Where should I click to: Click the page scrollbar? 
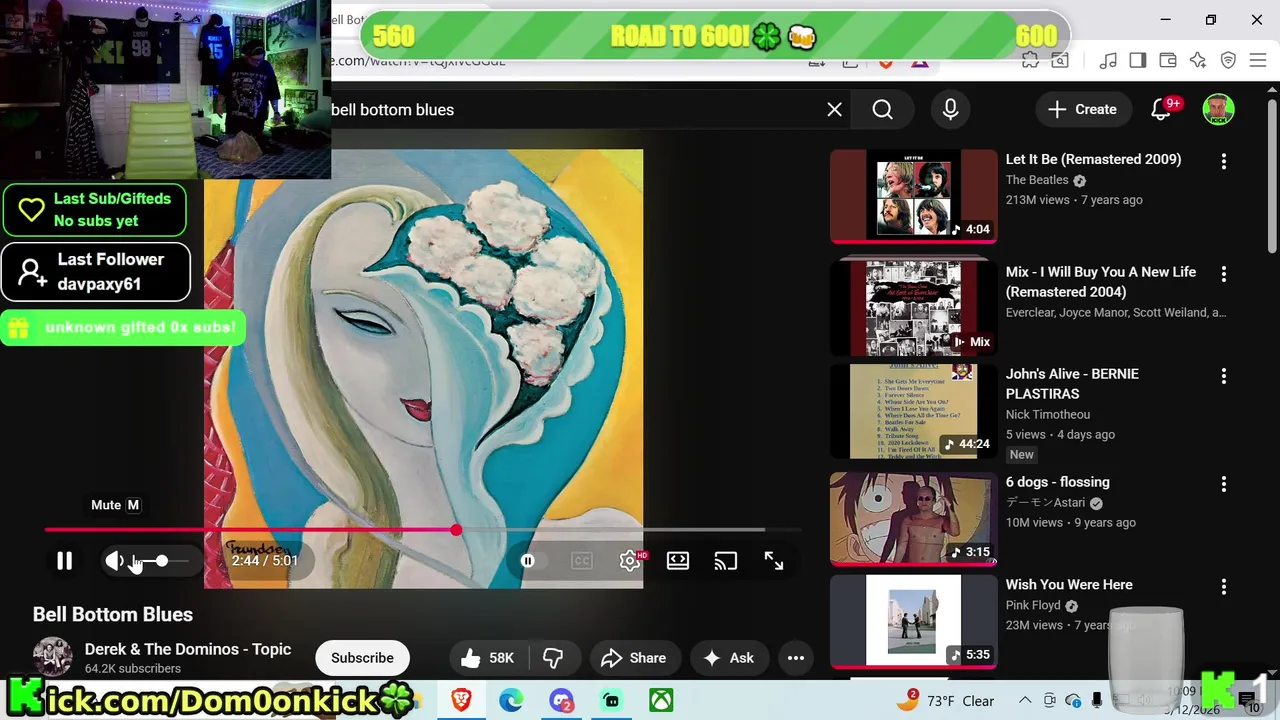(x=1272, y=177)
